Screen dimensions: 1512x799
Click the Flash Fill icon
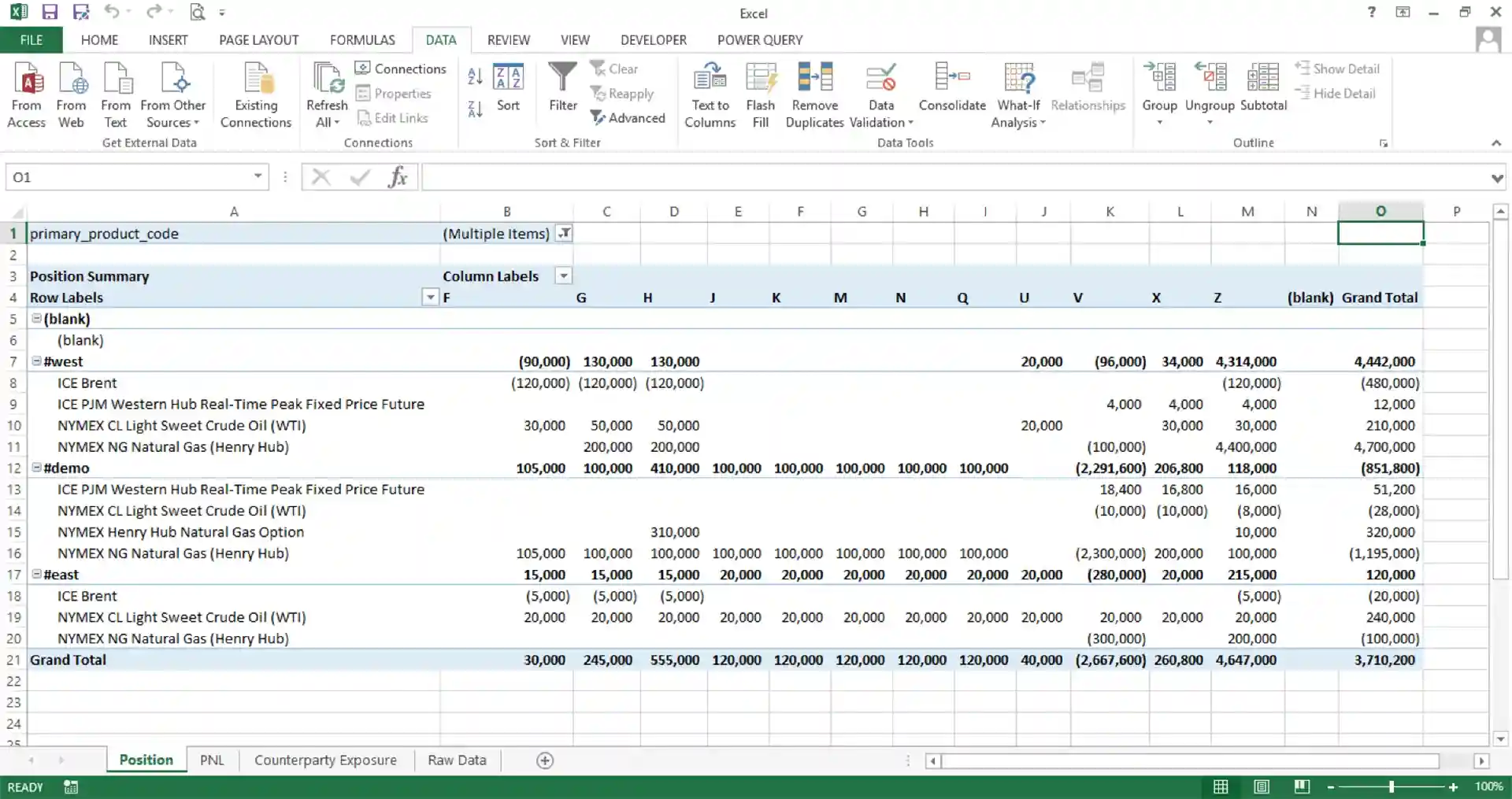pyautogui.click(x=761, y=94)
